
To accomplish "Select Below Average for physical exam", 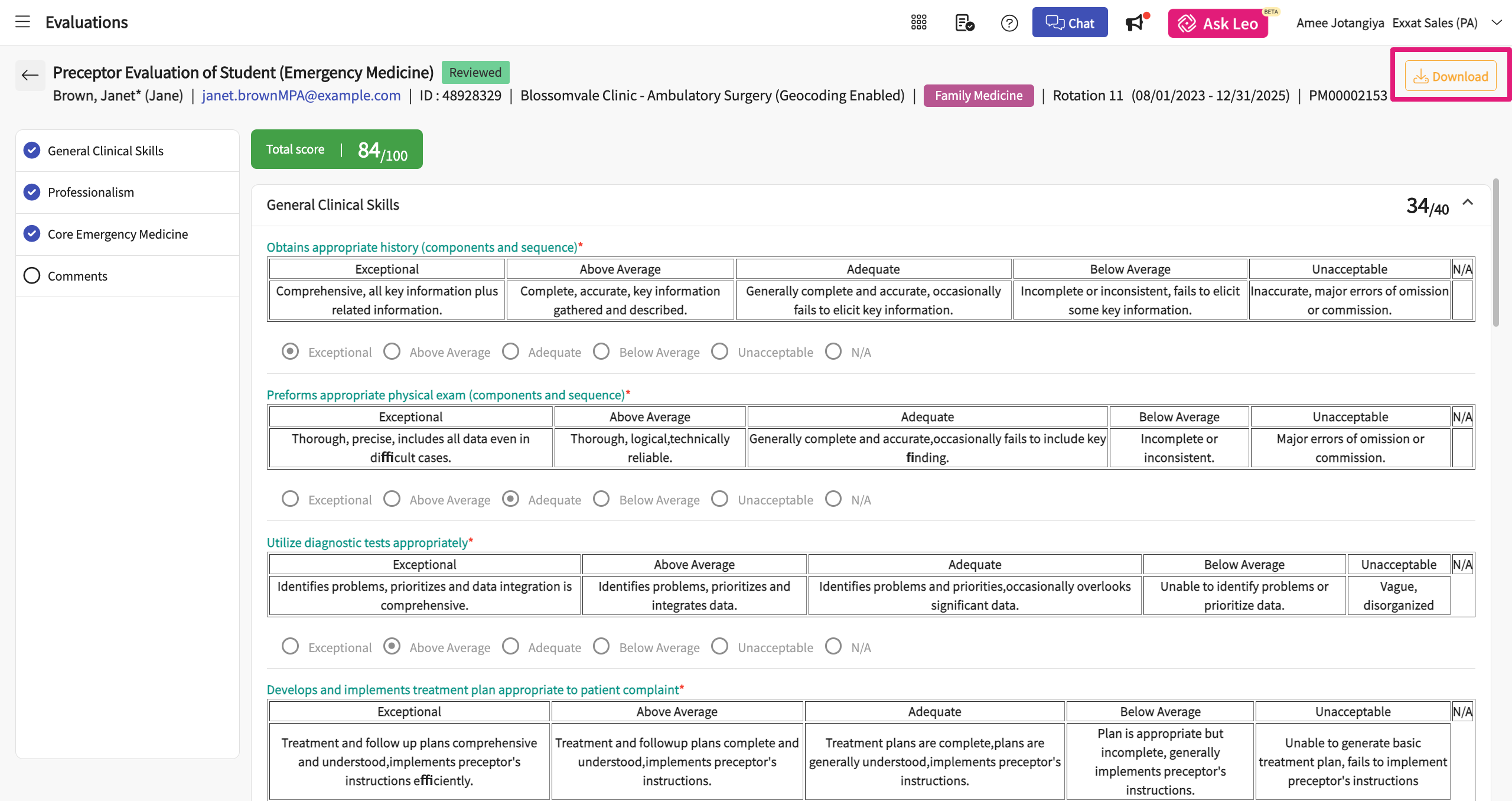I will click(601, 499).
